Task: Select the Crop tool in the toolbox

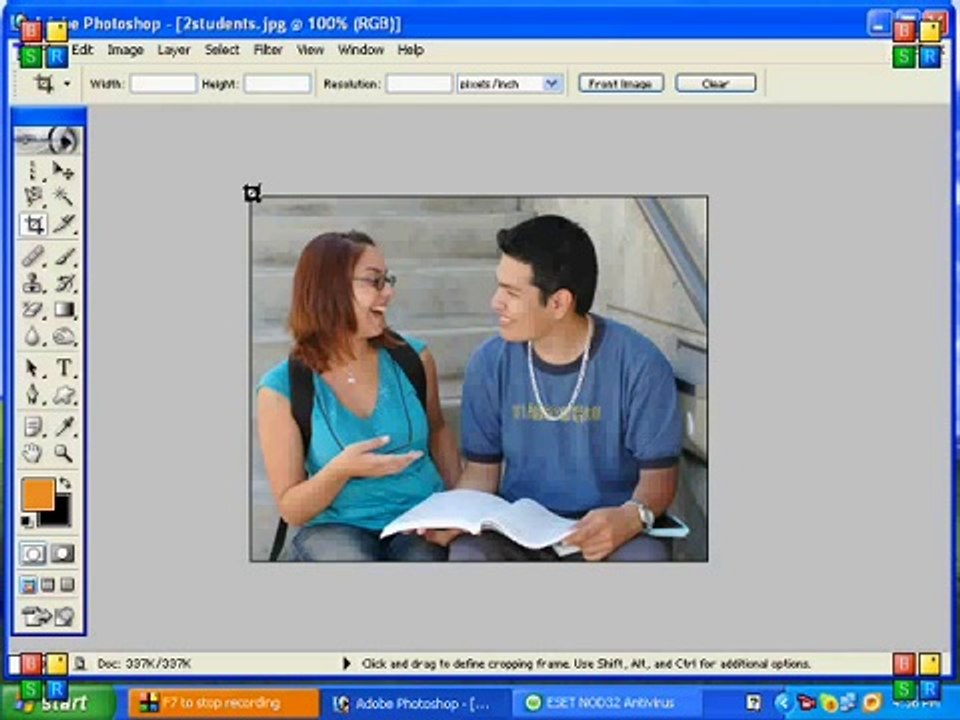Action: point(34,224)
